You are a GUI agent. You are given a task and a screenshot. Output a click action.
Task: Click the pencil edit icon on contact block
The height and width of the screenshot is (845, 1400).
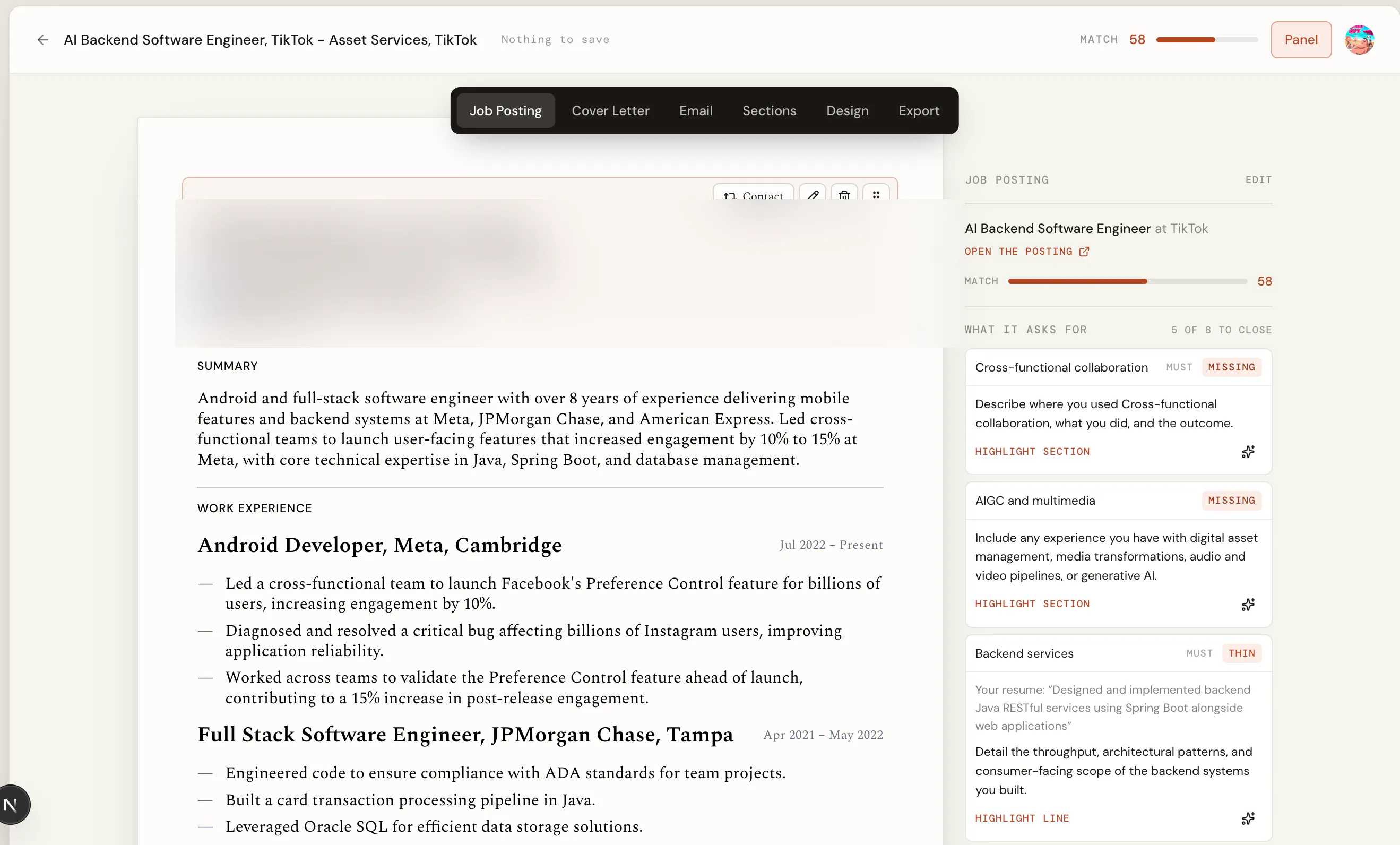coord(813,193)
